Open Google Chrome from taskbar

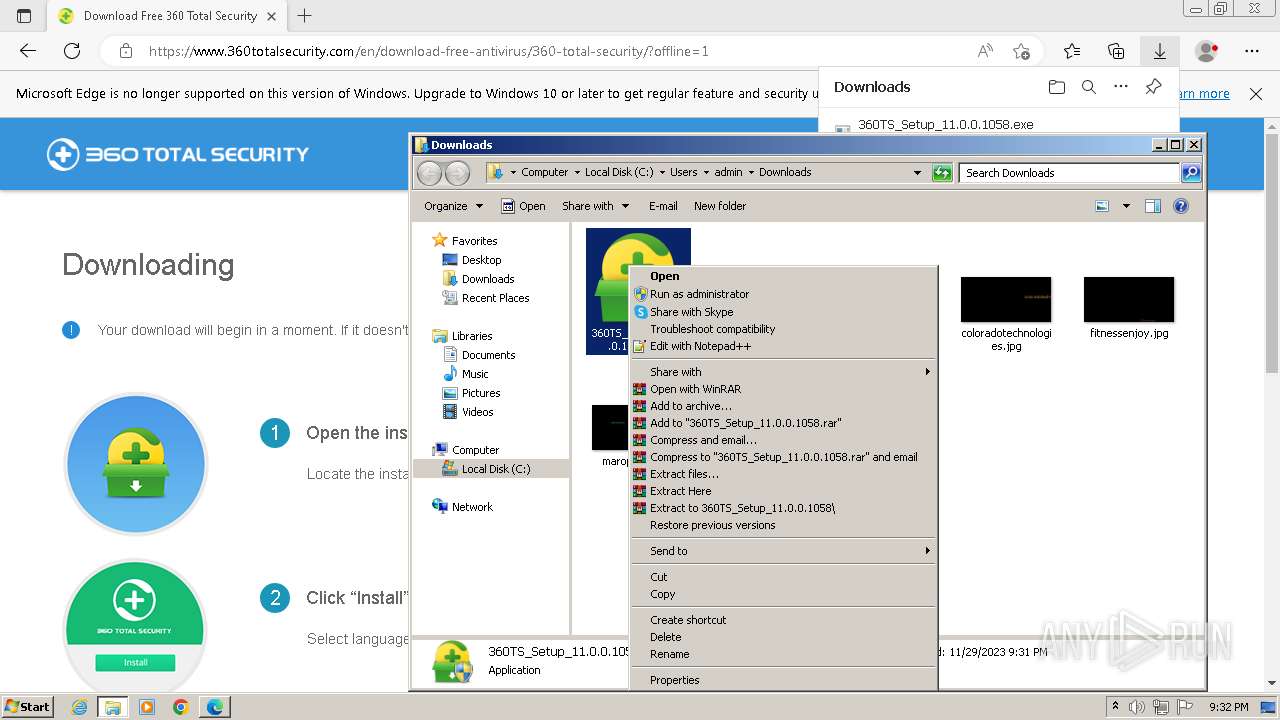point(180,707)
